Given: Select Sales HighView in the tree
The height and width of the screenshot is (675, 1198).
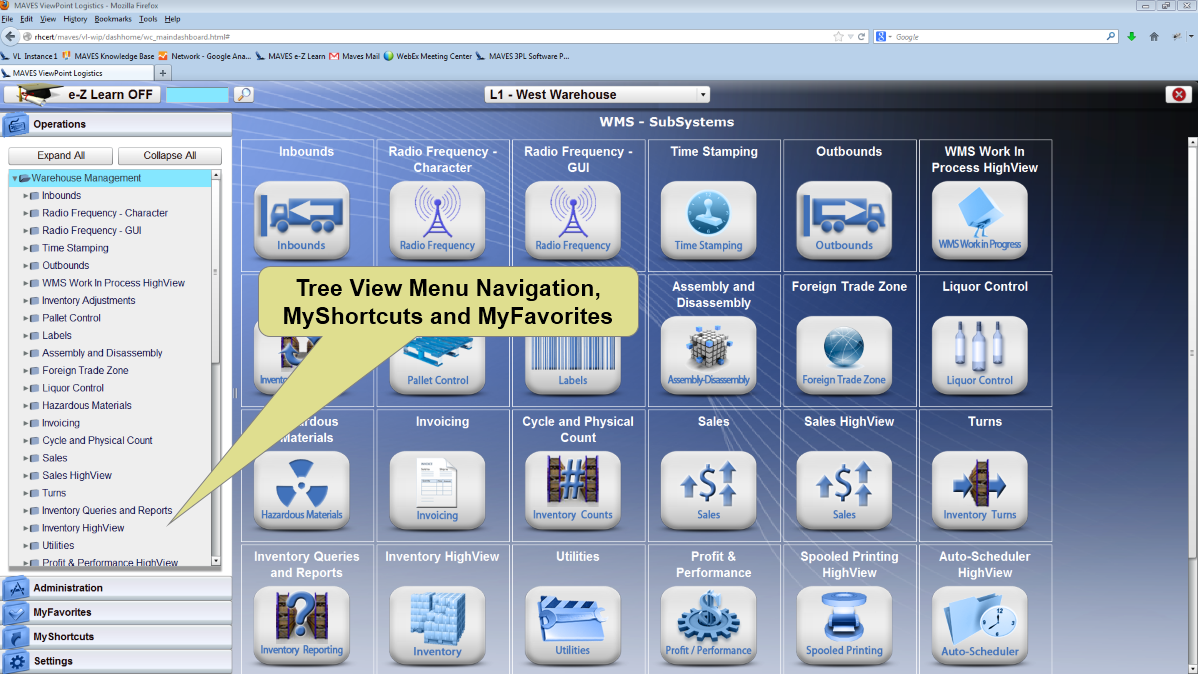Looking at the screenshot, I should (76, 475).
